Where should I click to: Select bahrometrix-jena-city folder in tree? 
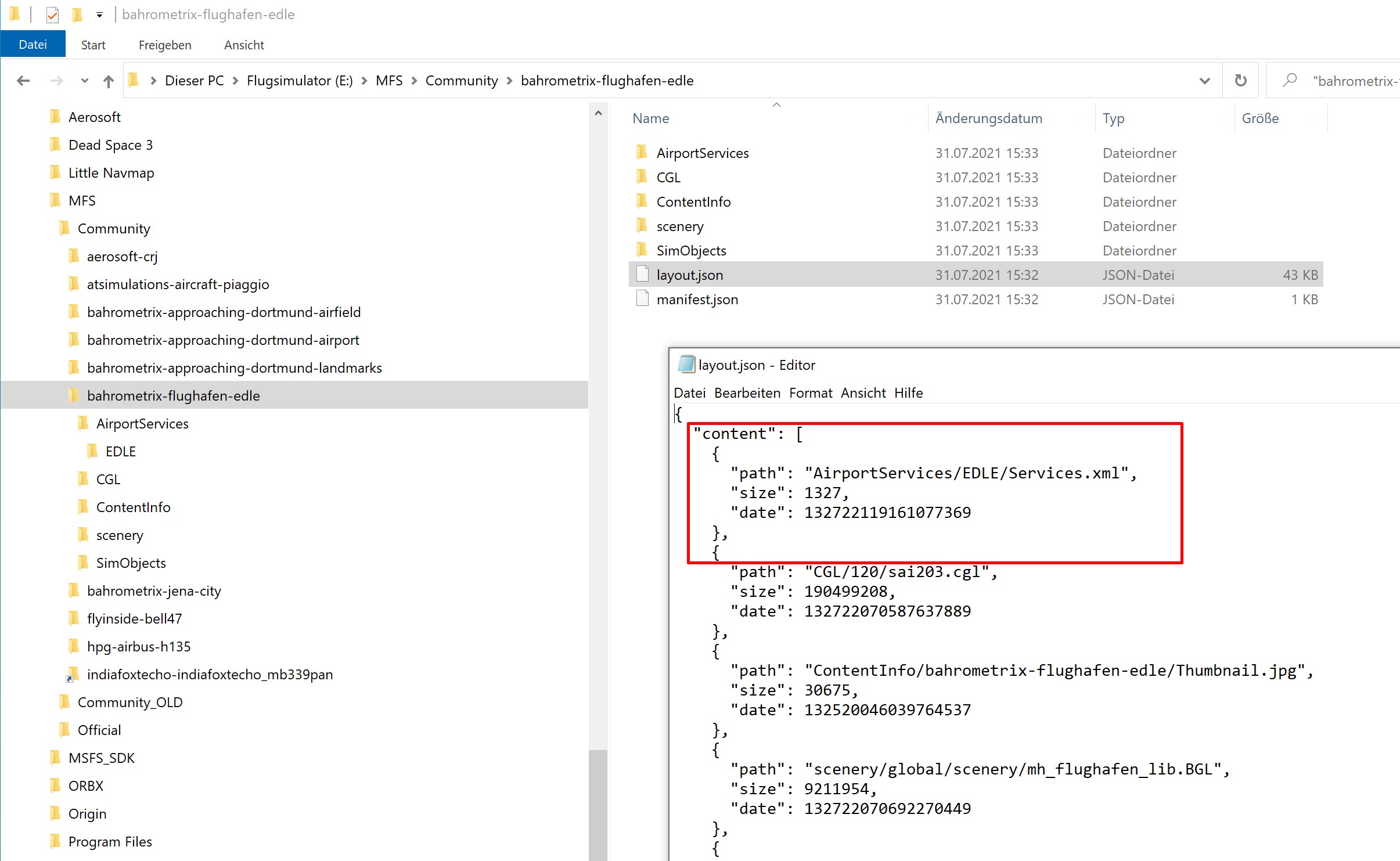154,590
